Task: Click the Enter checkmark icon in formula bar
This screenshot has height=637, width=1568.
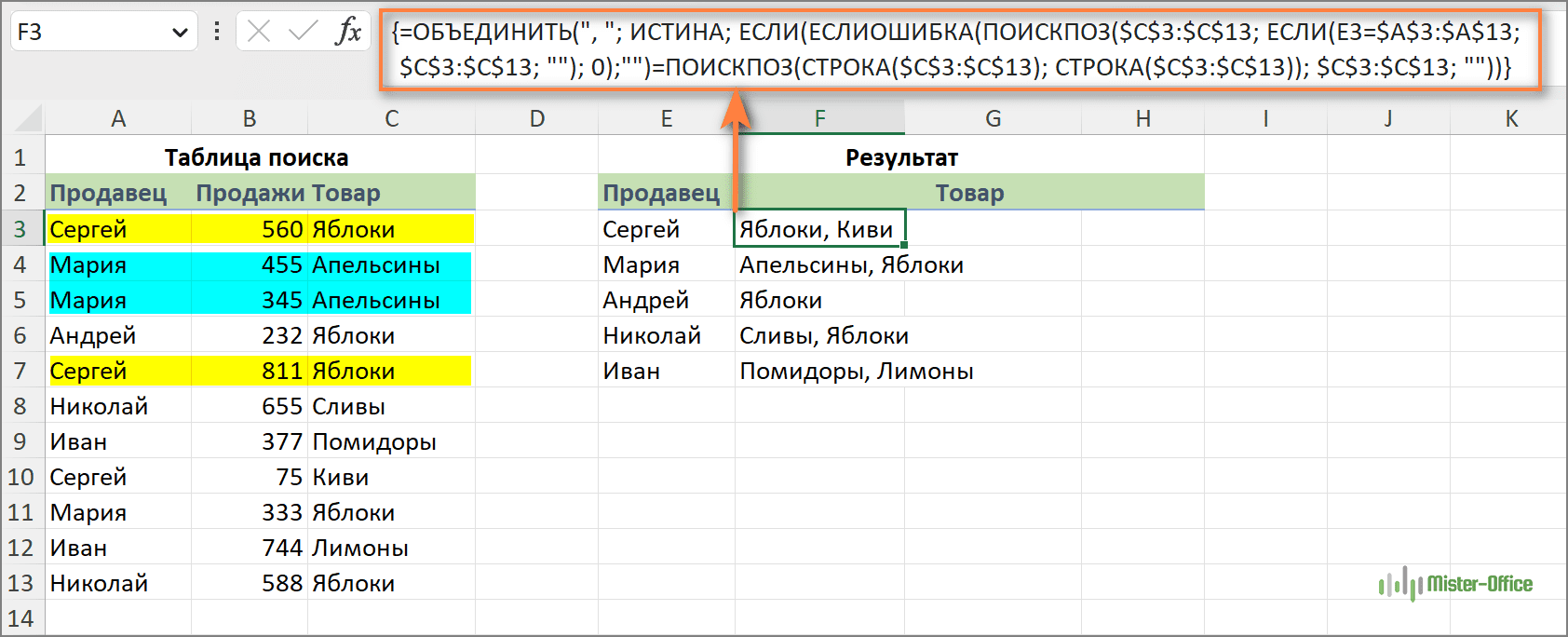Action: pyautogui.click(x=303, y=32)
